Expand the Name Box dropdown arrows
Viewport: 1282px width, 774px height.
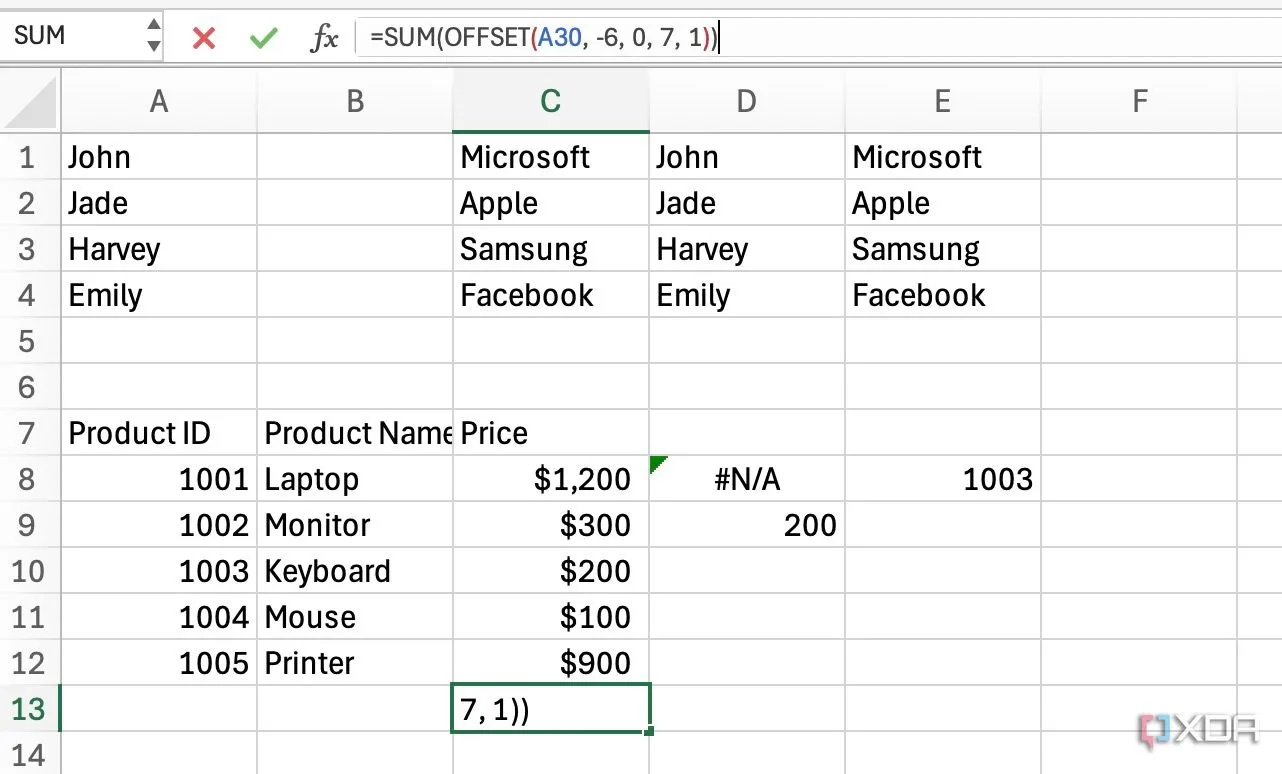[153, 35]
